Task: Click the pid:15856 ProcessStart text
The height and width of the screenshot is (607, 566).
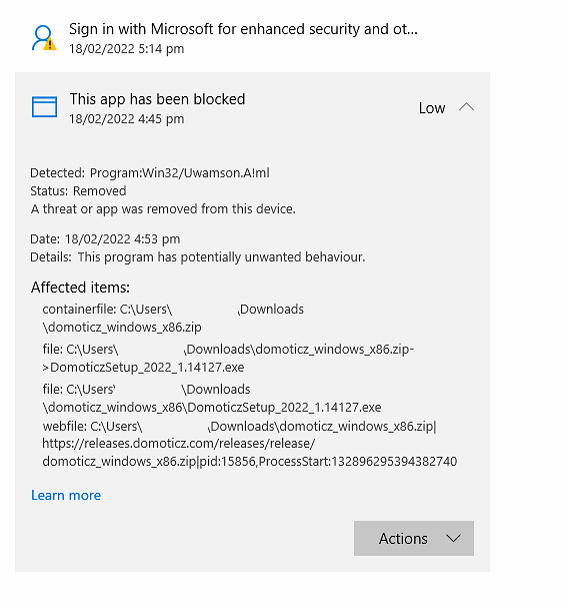Action: pos(328,461)
